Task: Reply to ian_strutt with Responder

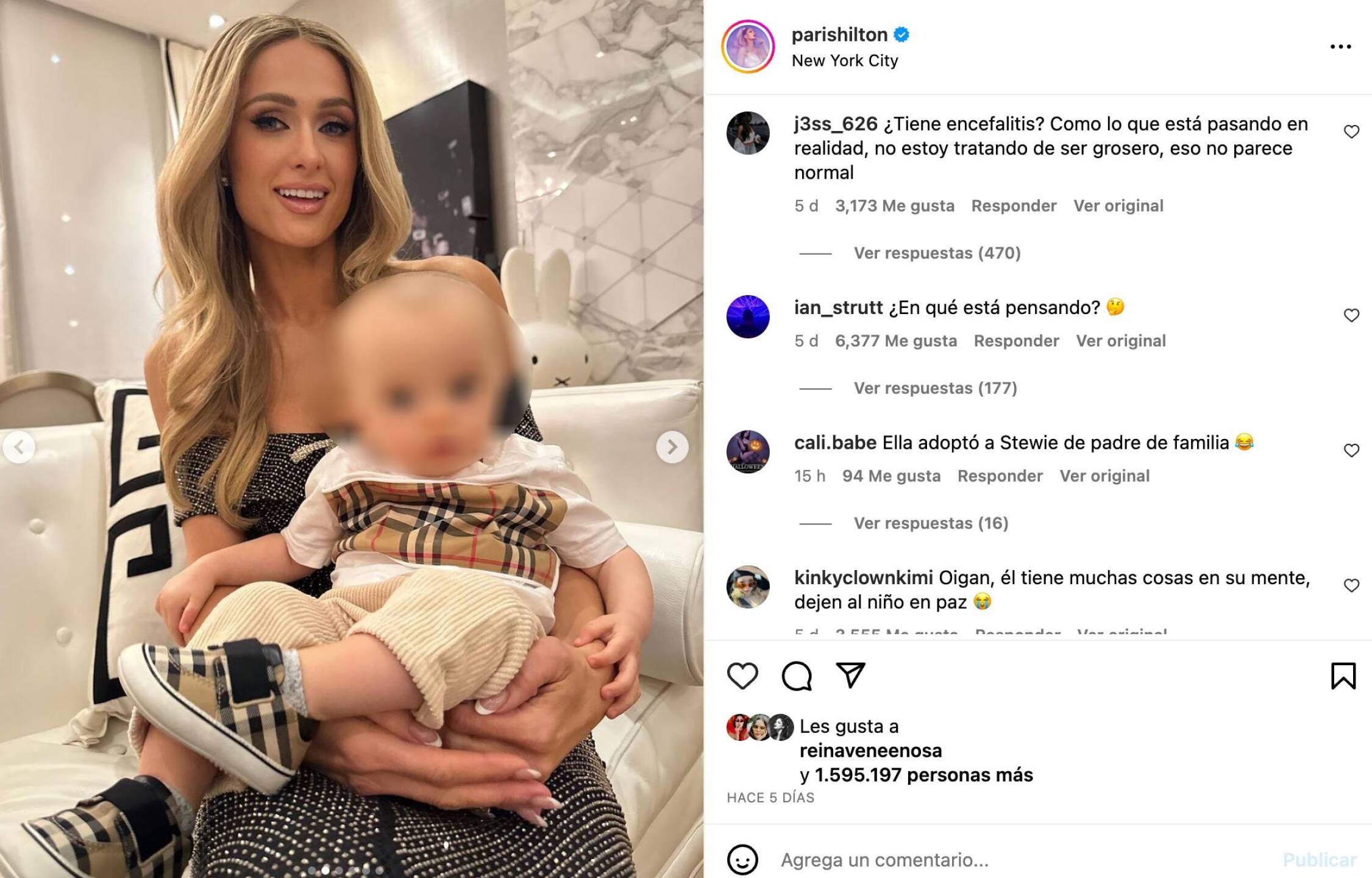Action: 1016,341
